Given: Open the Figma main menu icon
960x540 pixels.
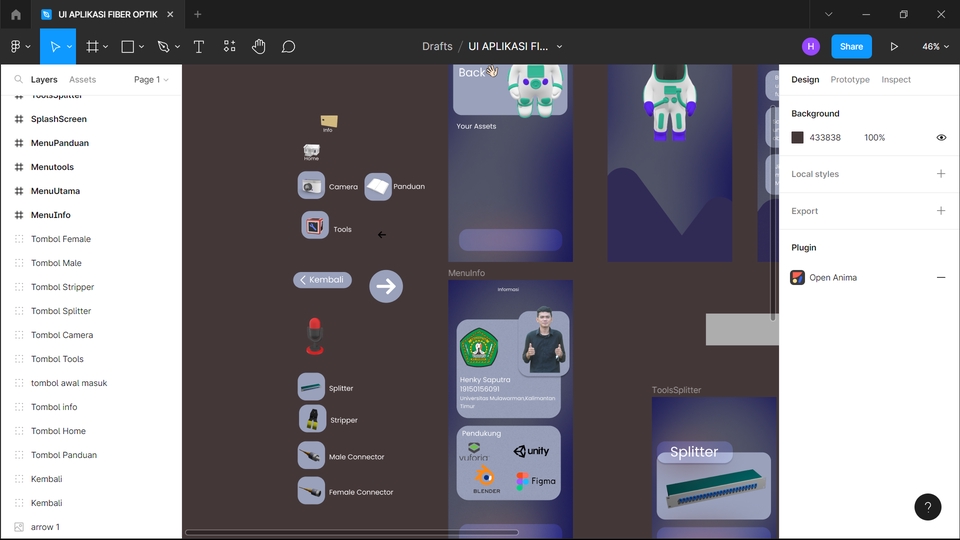Looking at the screenshot, I should 16,47.
